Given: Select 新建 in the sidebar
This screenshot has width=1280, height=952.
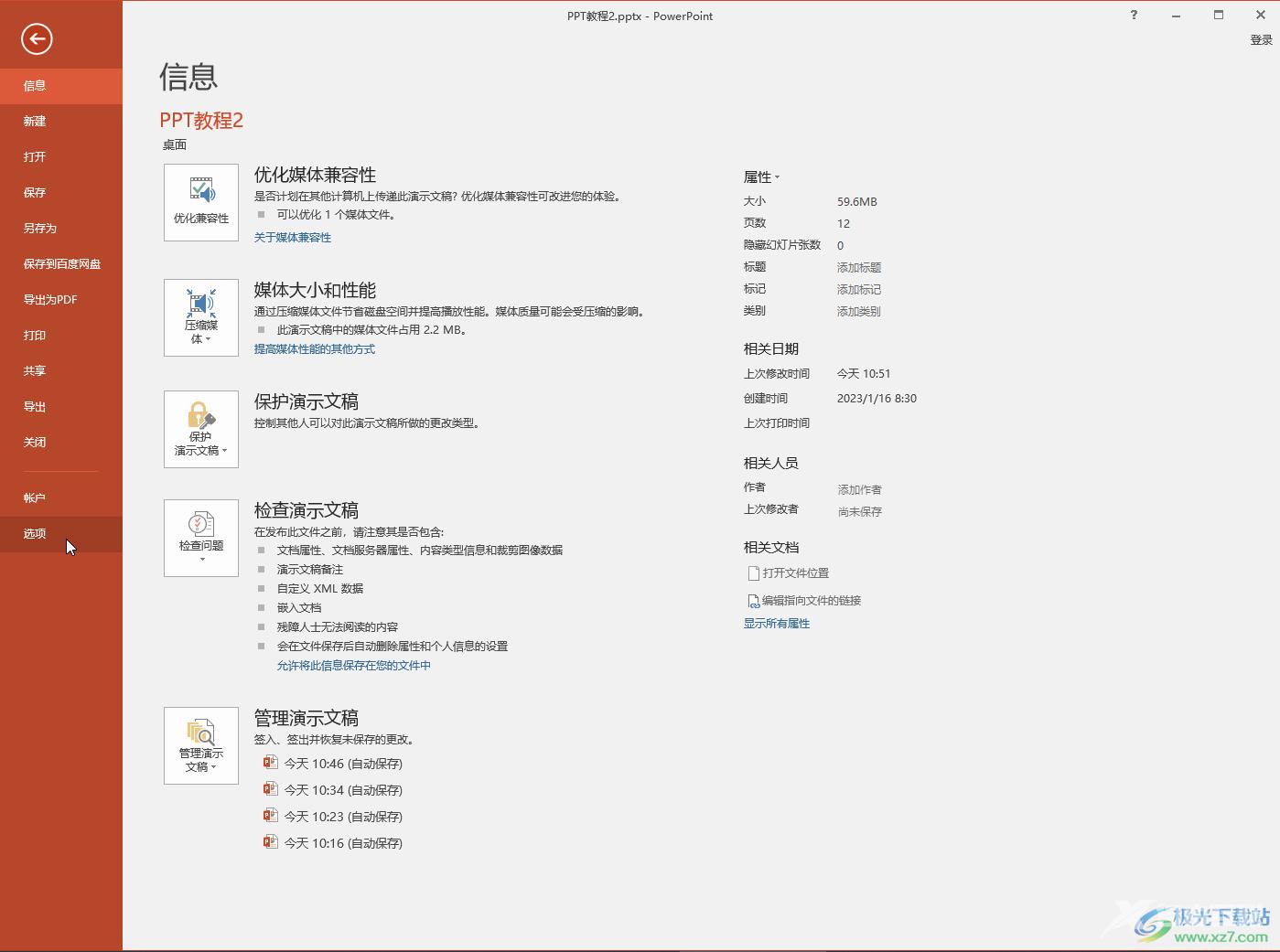Looking at the screenshot, I should pyautogui.click(x=61, y=122).
